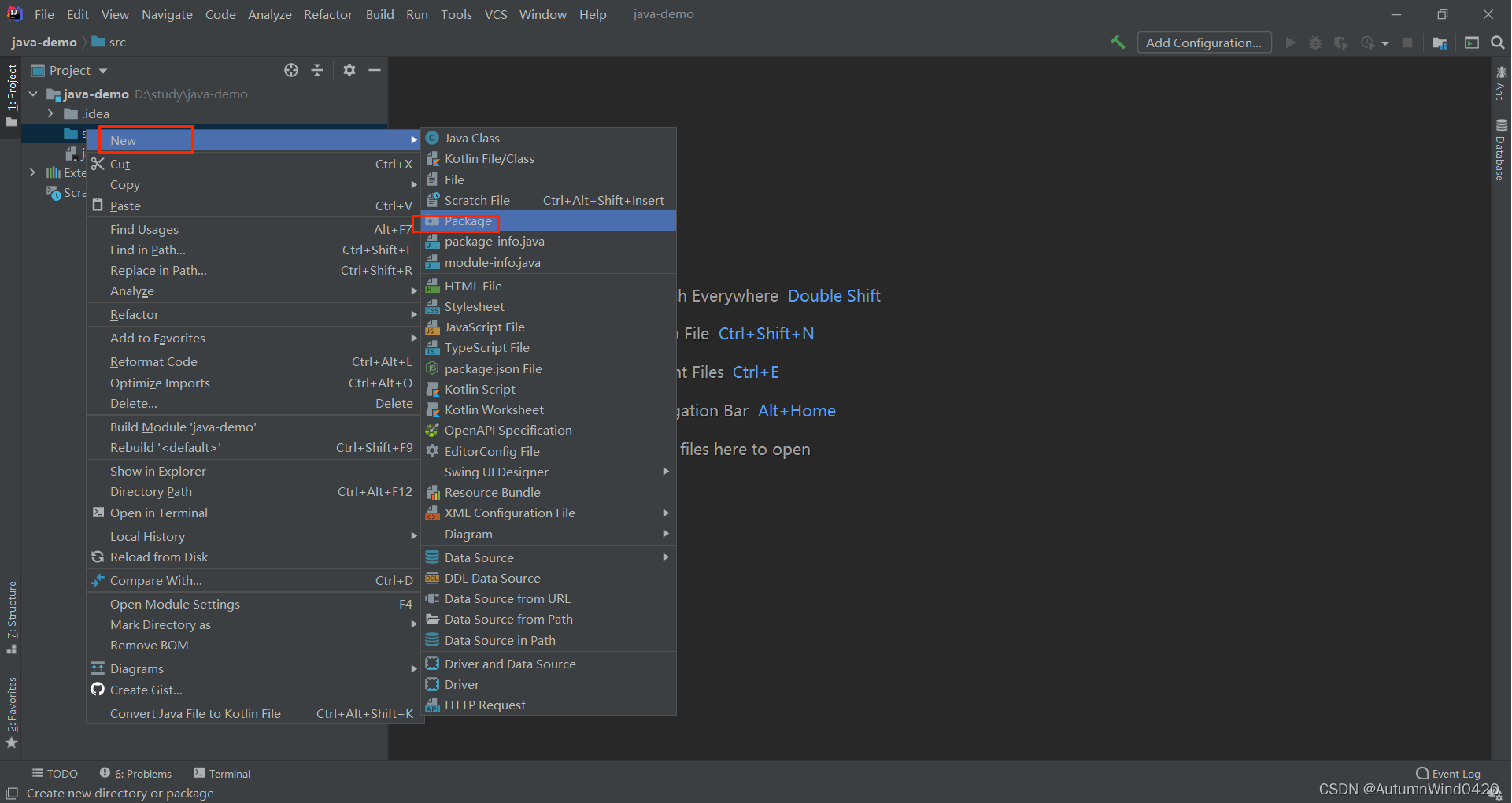Click the Project Structure icon in toolbar
Viewport: 1512px width, 803px height.
click(x=1440, y=43)
